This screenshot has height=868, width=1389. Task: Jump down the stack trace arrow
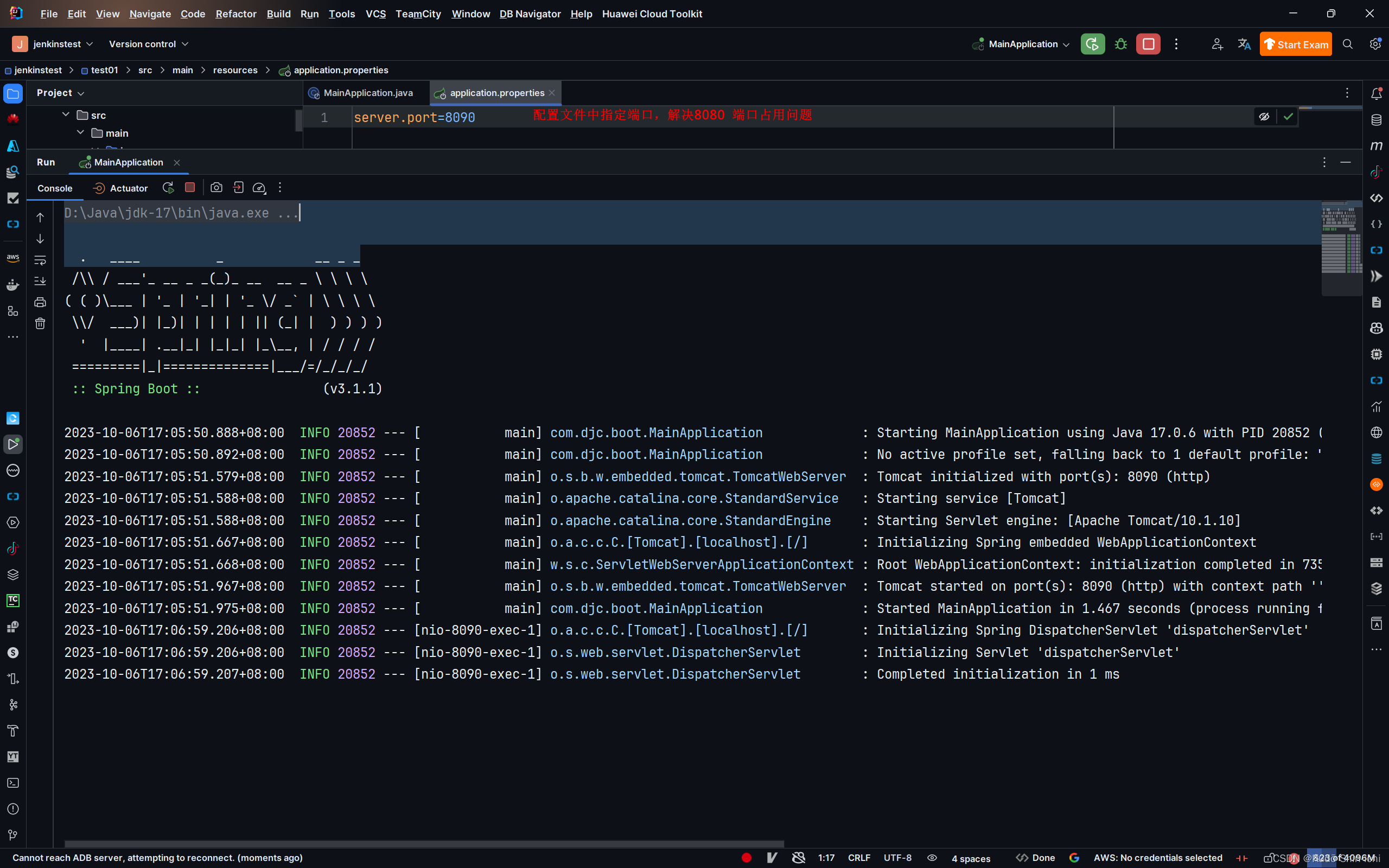40,239
